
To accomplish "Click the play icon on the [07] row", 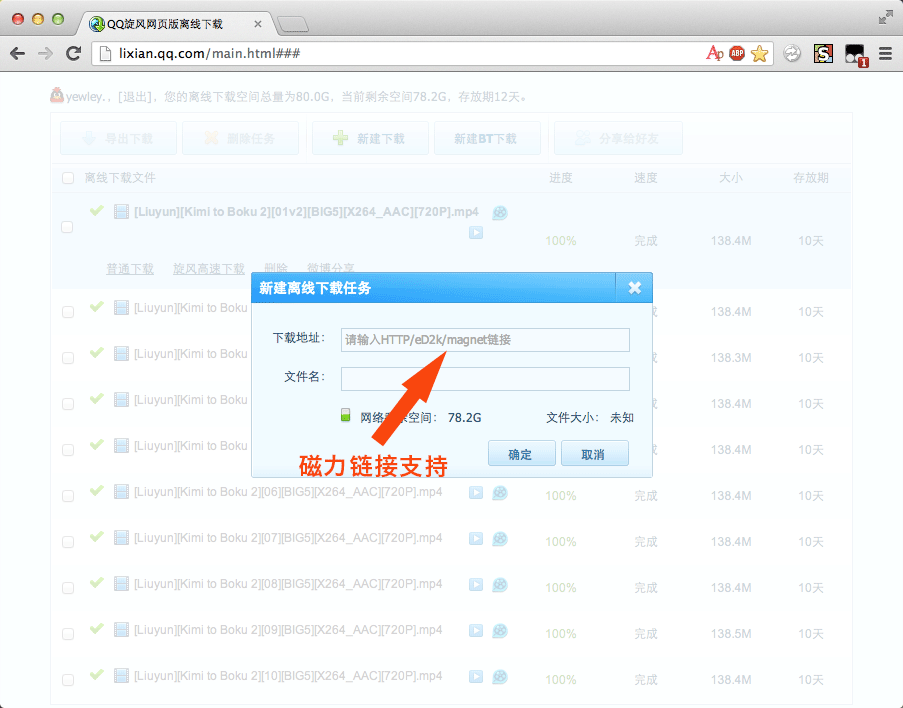I will [476, 539].
